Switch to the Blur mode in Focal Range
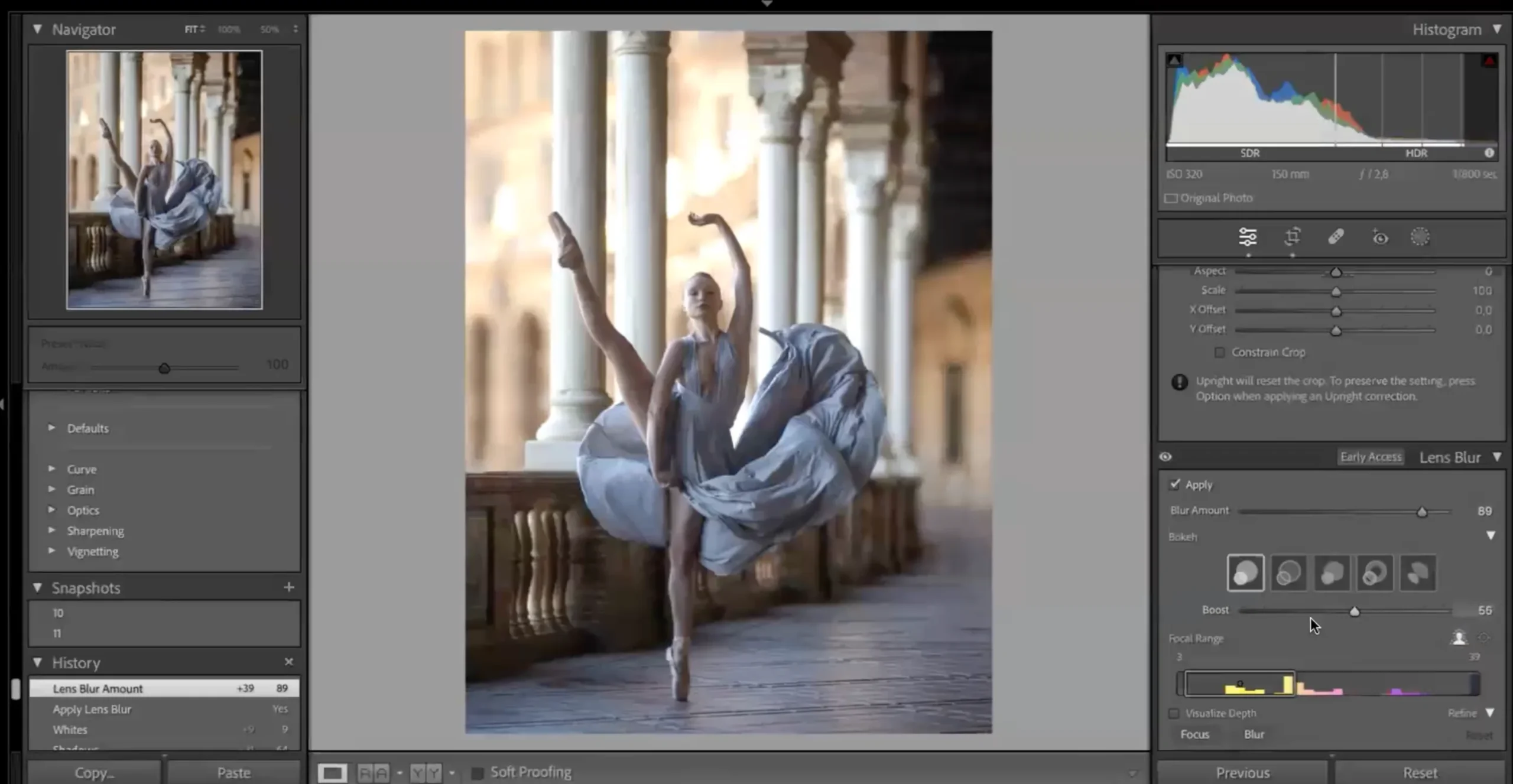Image resolution: width=1513 pixels, height=784 pixels. [1254, 734]
